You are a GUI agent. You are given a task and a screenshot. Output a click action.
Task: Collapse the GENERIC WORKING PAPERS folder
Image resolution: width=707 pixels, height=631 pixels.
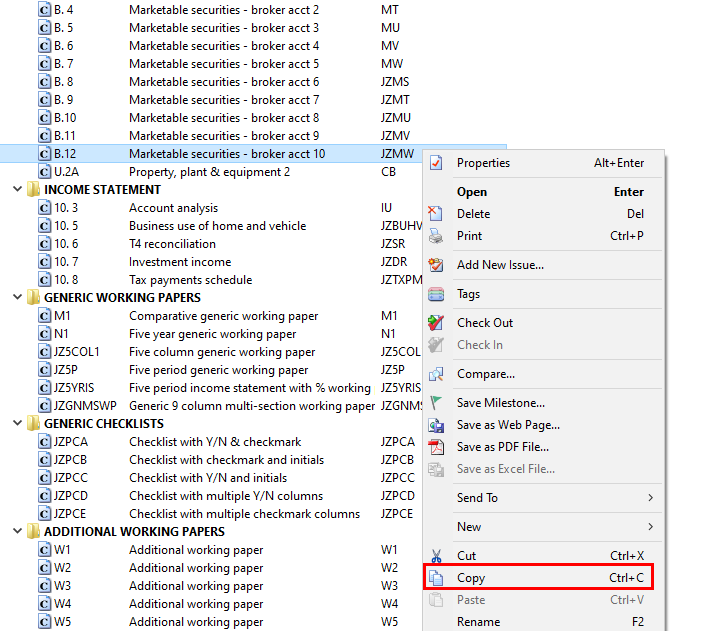click(18, 298)
